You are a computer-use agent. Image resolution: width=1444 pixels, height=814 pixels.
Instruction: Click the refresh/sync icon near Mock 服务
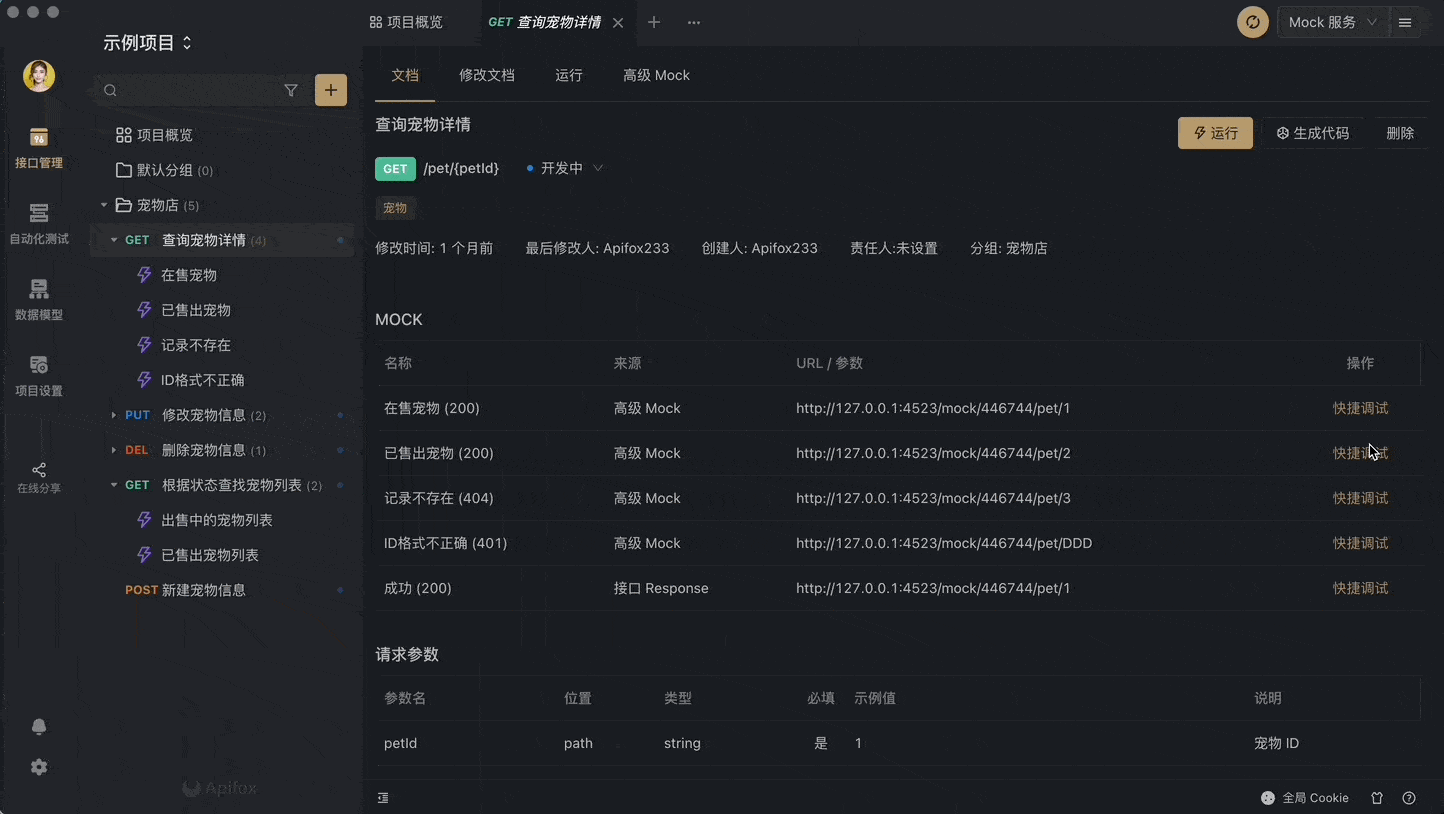[1252, 21]
